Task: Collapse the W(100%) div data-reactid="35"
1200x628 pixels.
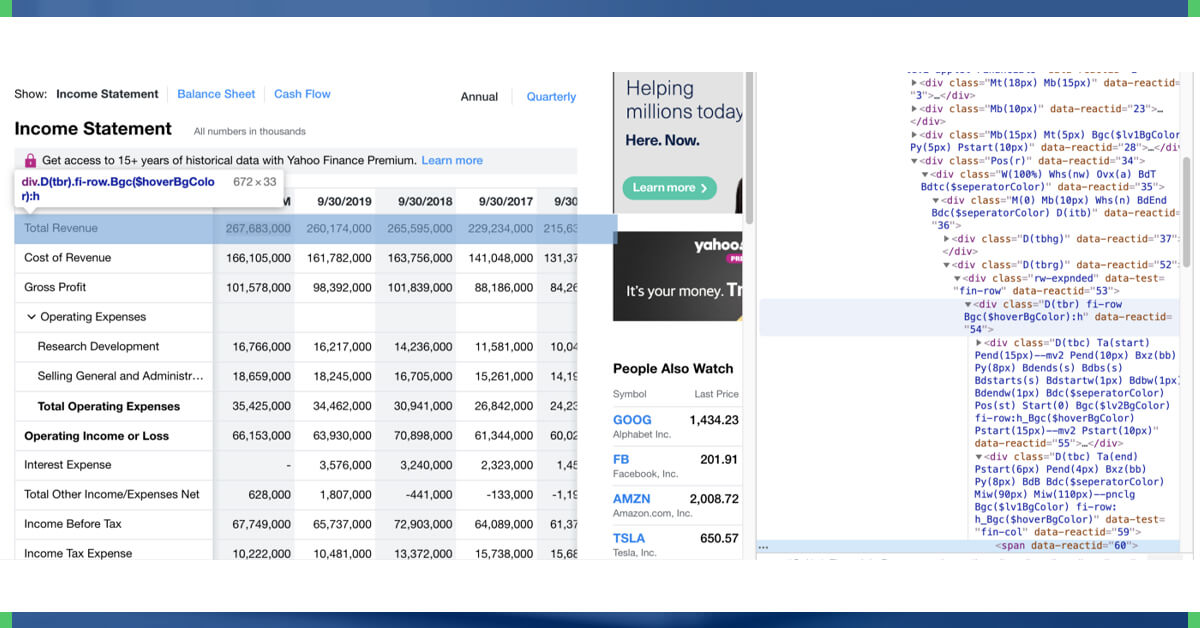Action: click(x=925, y=173)
